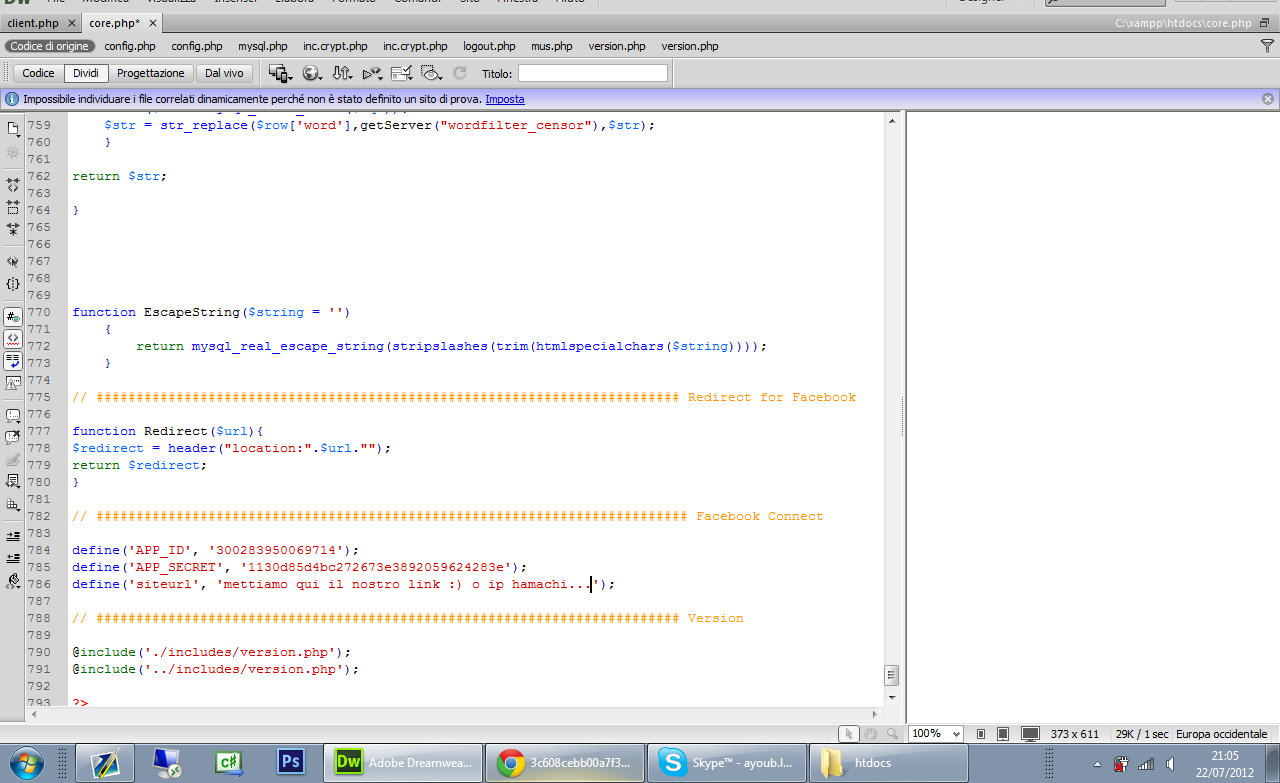
Task: Open the visual aids eye menu
Action: [x=432, y=73]
